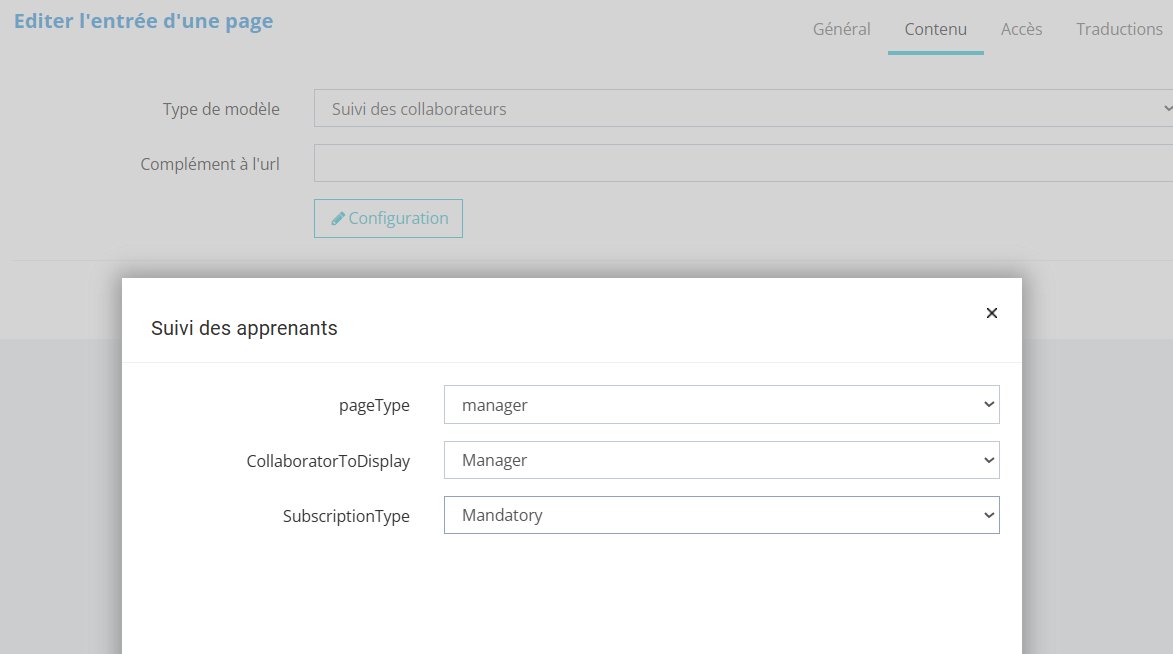Image resolution: width=1173 pixels, height=654 pixels.
Task: Click the pencil icon on Configuration button
Action: 338,218
